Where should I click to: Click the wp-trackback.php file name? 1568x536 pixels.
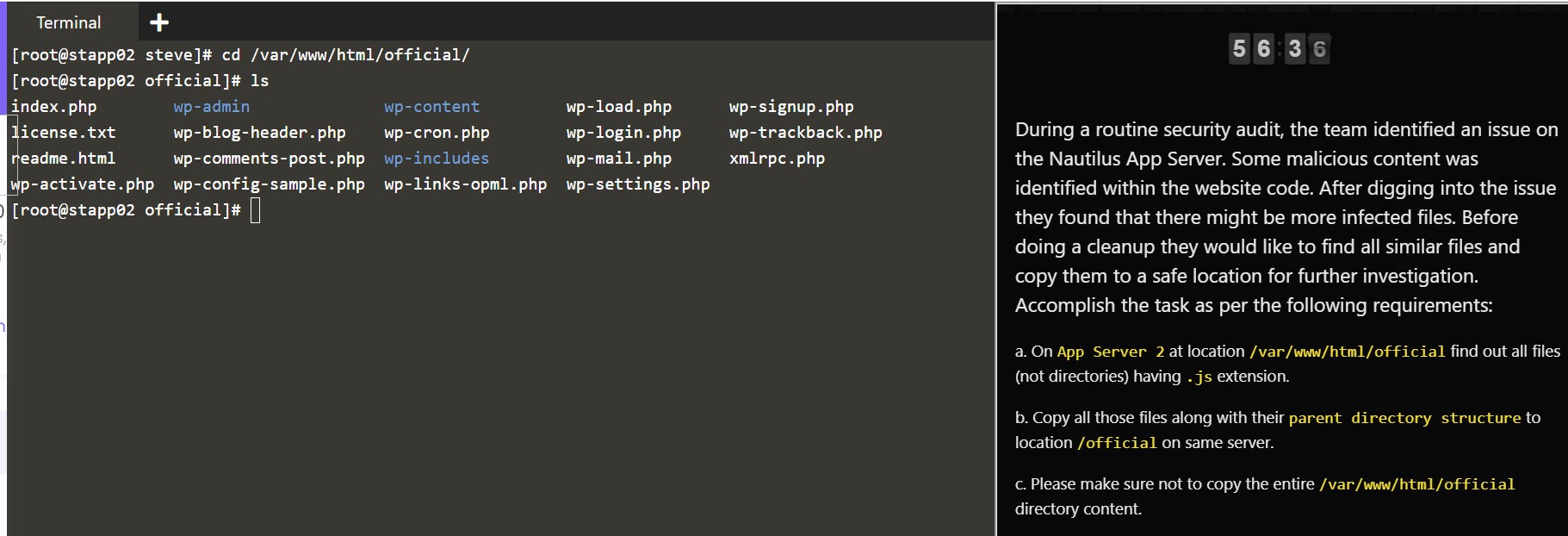[x=805, y=133]
